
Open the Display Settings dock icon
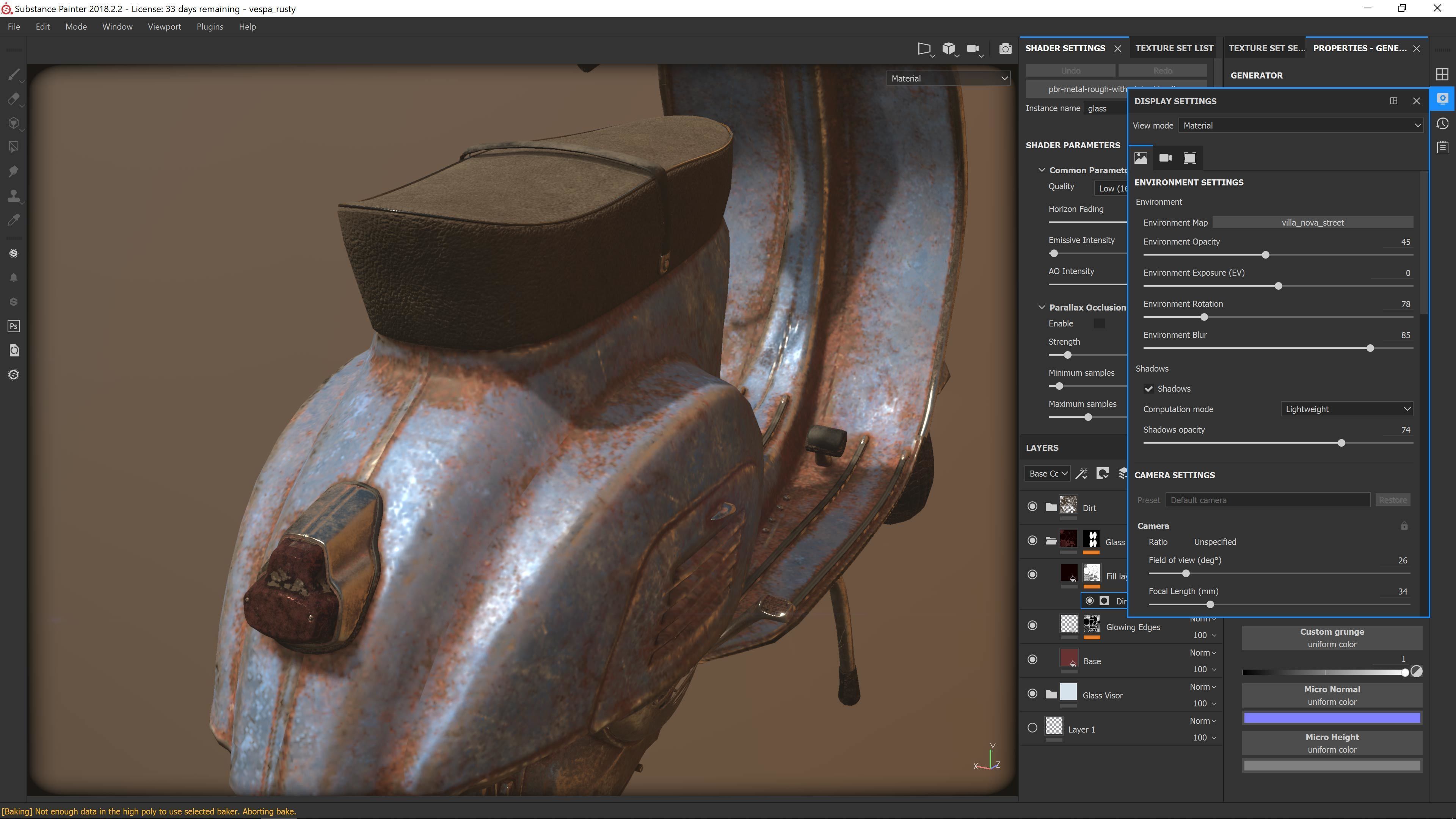(x=1442, y=99)
